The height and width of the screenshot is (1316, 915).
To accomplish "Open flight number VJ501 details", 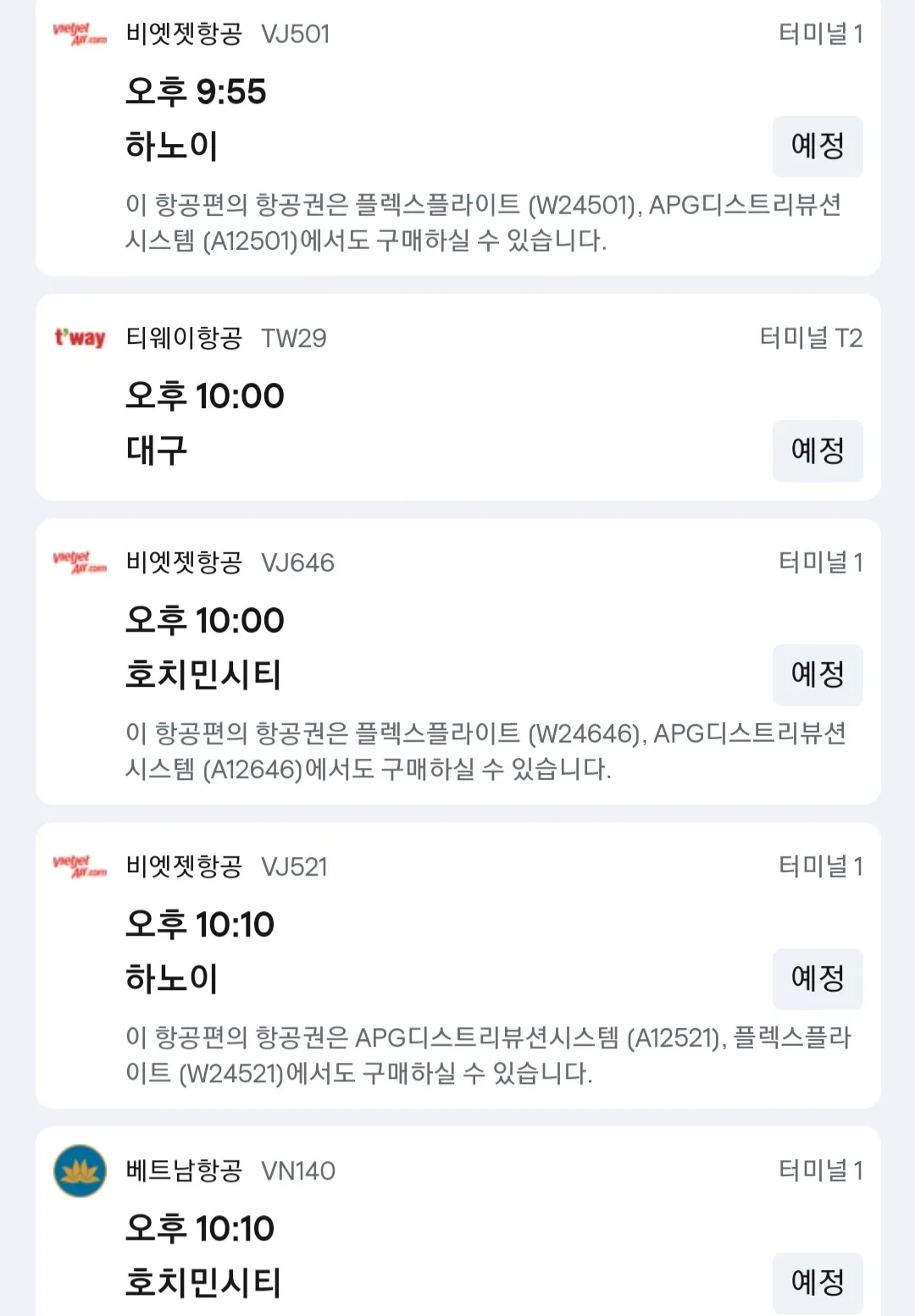I will coord(295,34).
